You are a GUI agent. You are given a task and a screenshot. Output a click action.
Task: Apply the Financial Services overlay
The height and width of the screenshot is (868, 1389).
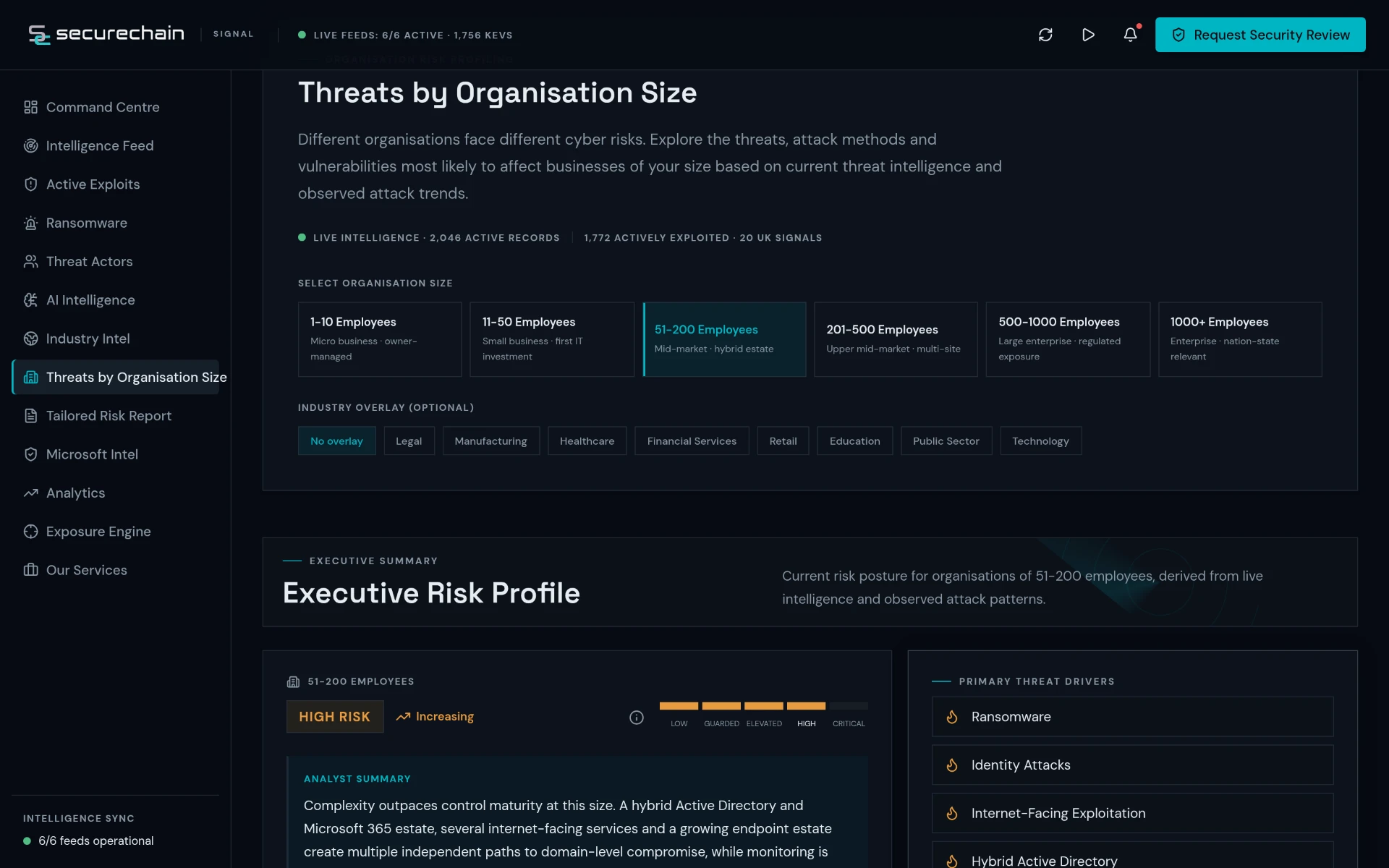(692, 441)
